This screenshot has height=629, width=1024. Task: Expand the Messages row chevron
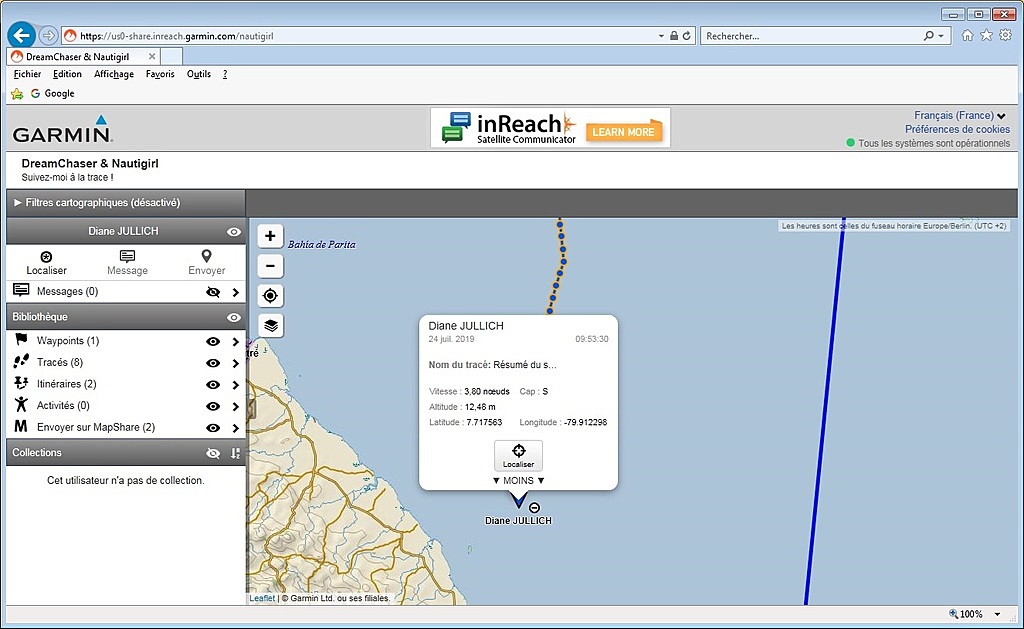[x=236, y=293]
